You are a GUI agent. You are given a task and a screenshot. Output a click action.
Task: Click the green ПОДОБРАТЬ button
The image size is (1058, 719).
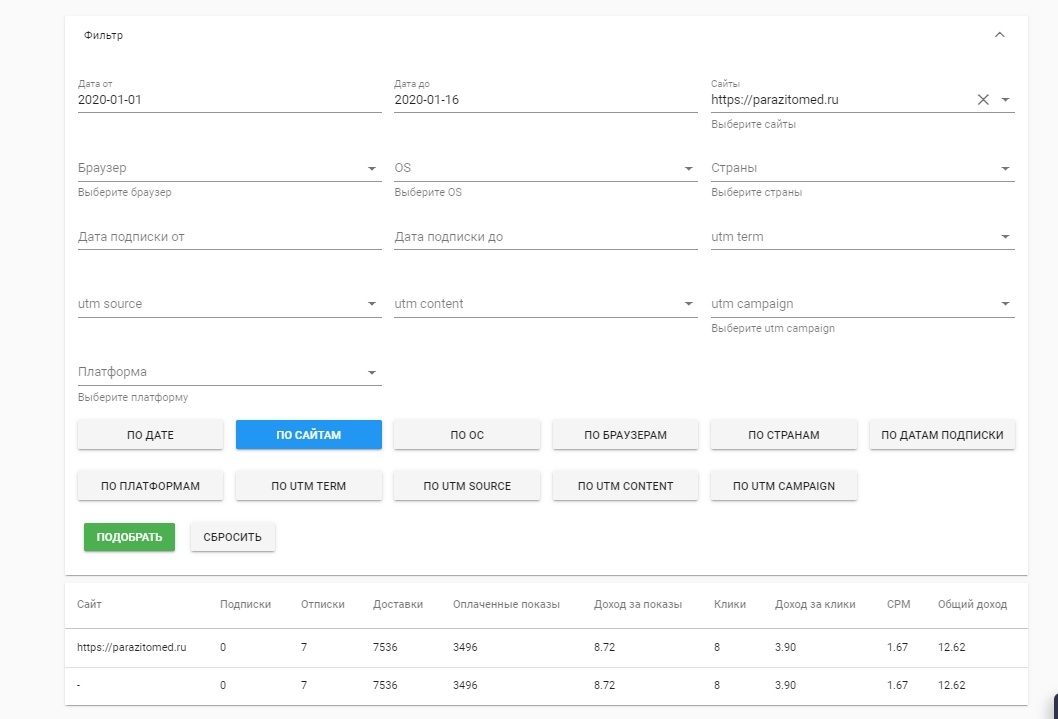click(129, 537)
